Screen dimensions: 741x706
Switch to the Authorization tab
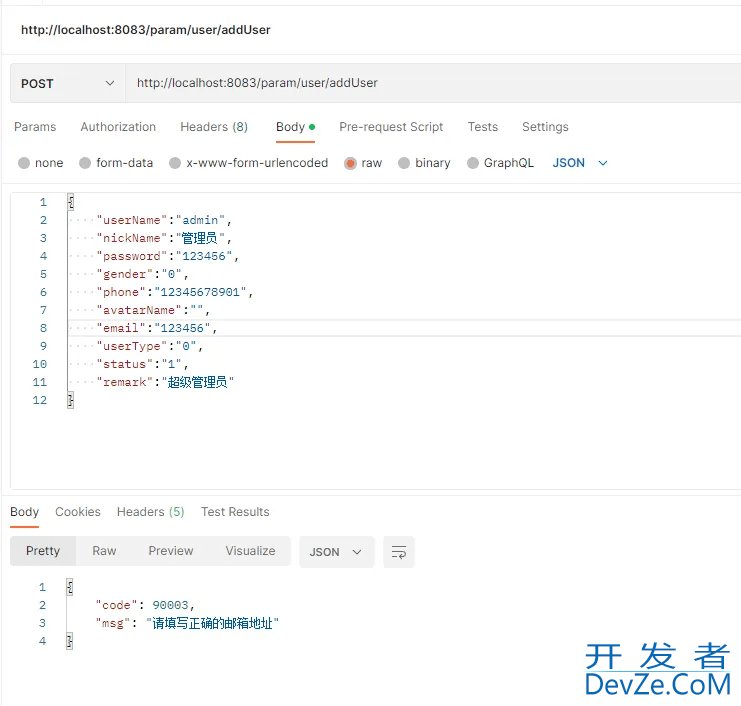pos(118,127)
